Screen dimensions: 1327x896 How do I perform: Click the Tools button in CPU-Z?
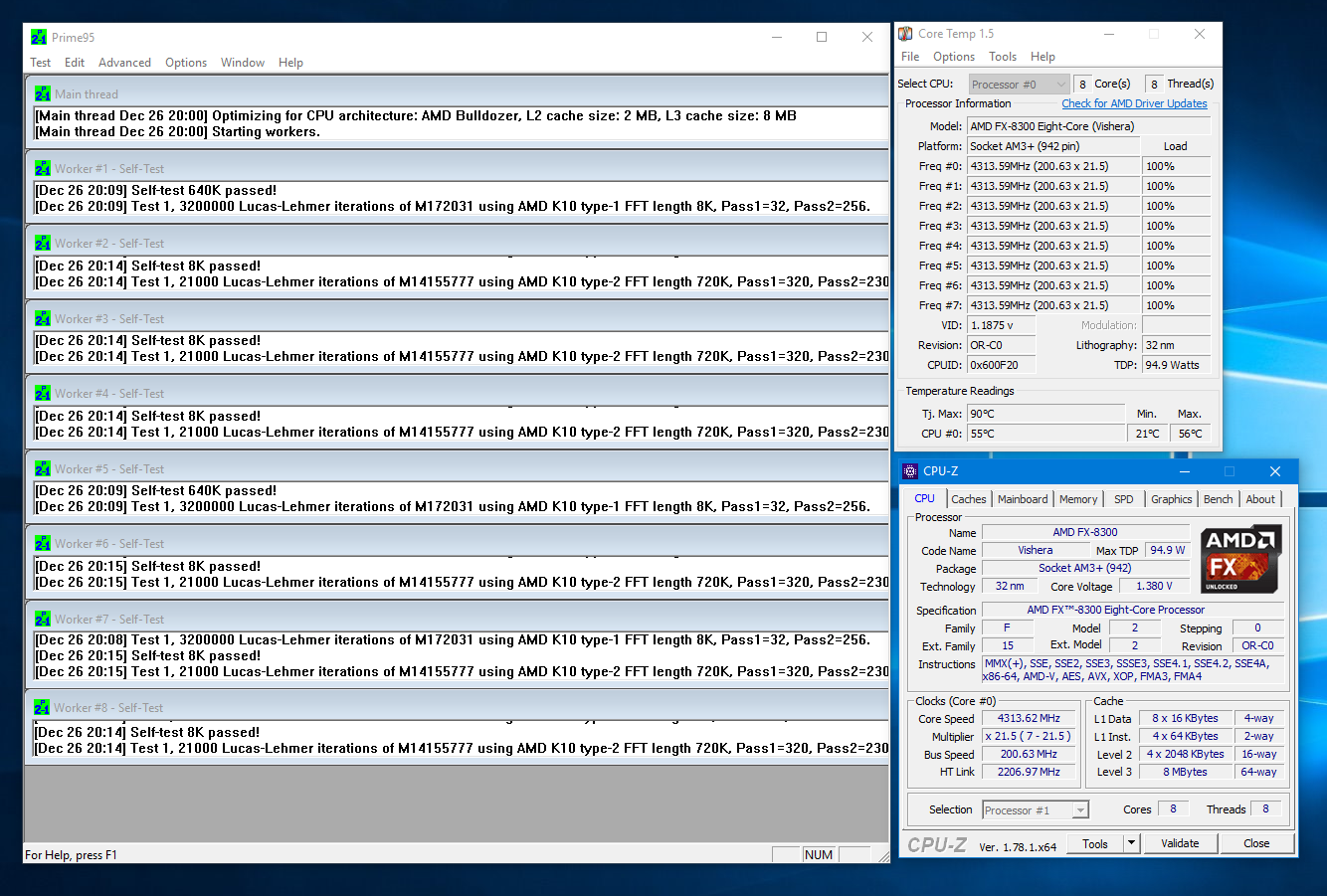click(x=1095, y=843)
